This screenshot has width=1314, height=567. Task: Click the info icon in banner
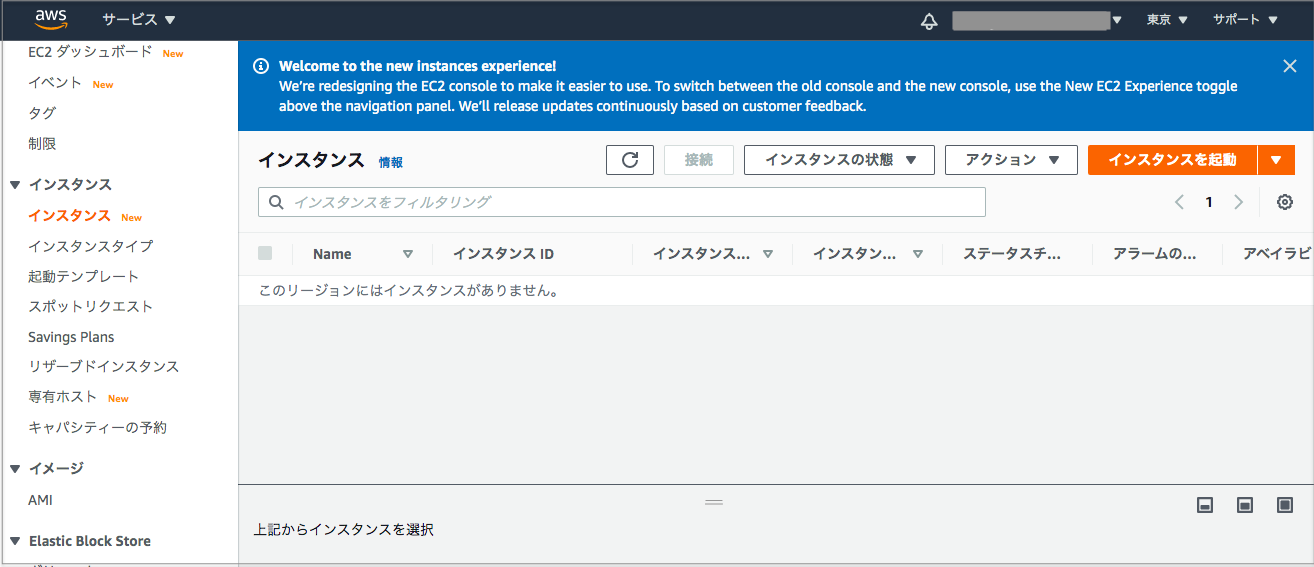click(x=261, y=66)
